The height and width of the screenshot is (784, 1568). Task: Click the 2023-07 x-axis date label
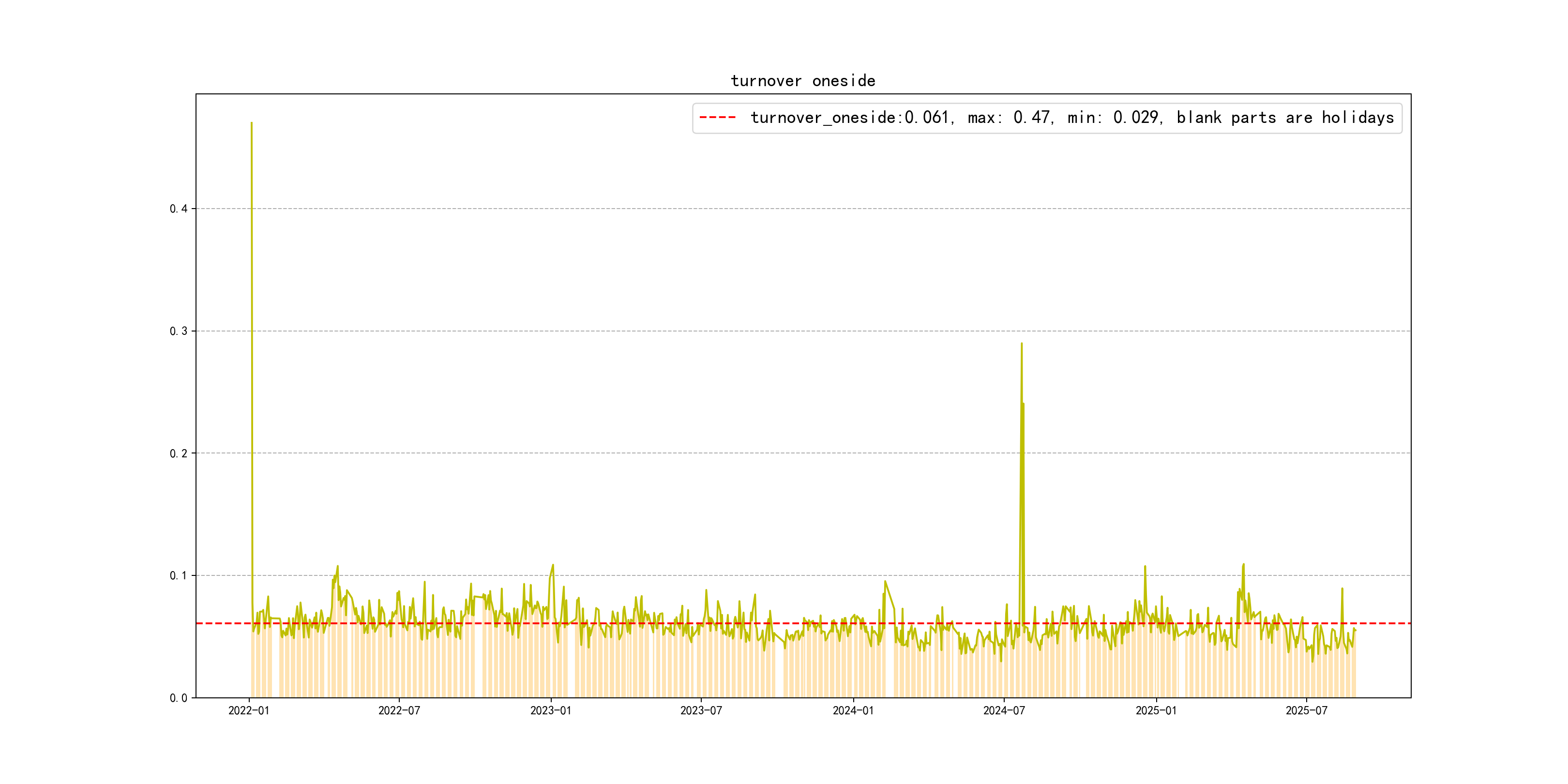(701, 711)
